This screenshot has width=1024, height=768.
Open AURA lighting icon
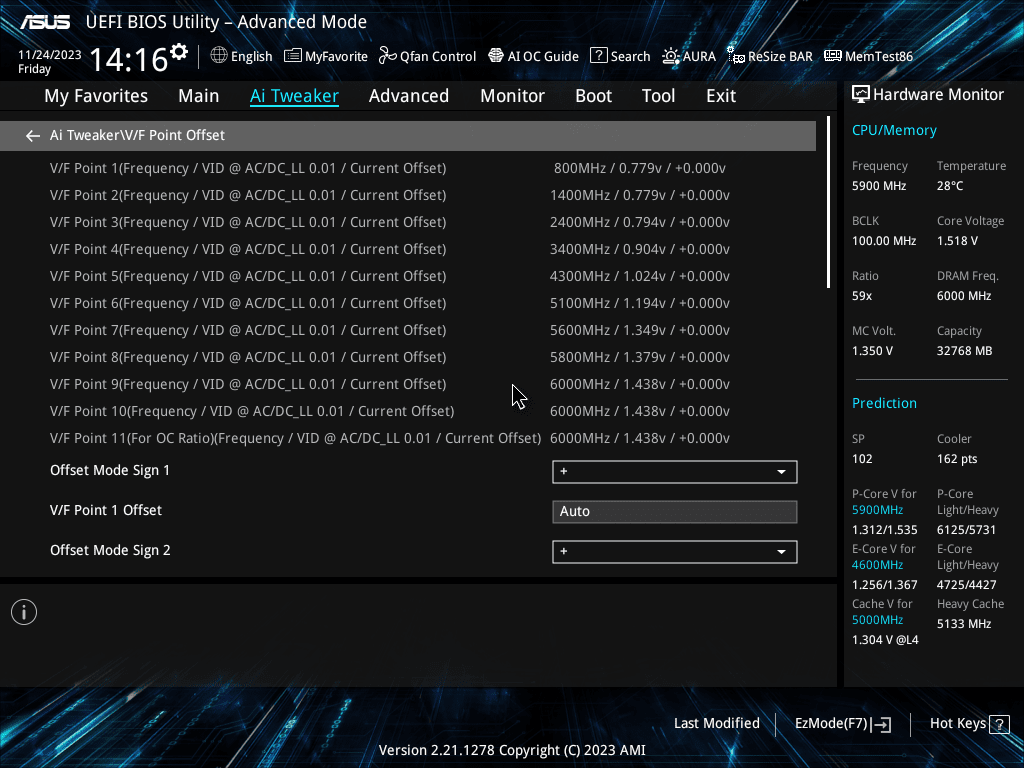(x=671, y=56)
